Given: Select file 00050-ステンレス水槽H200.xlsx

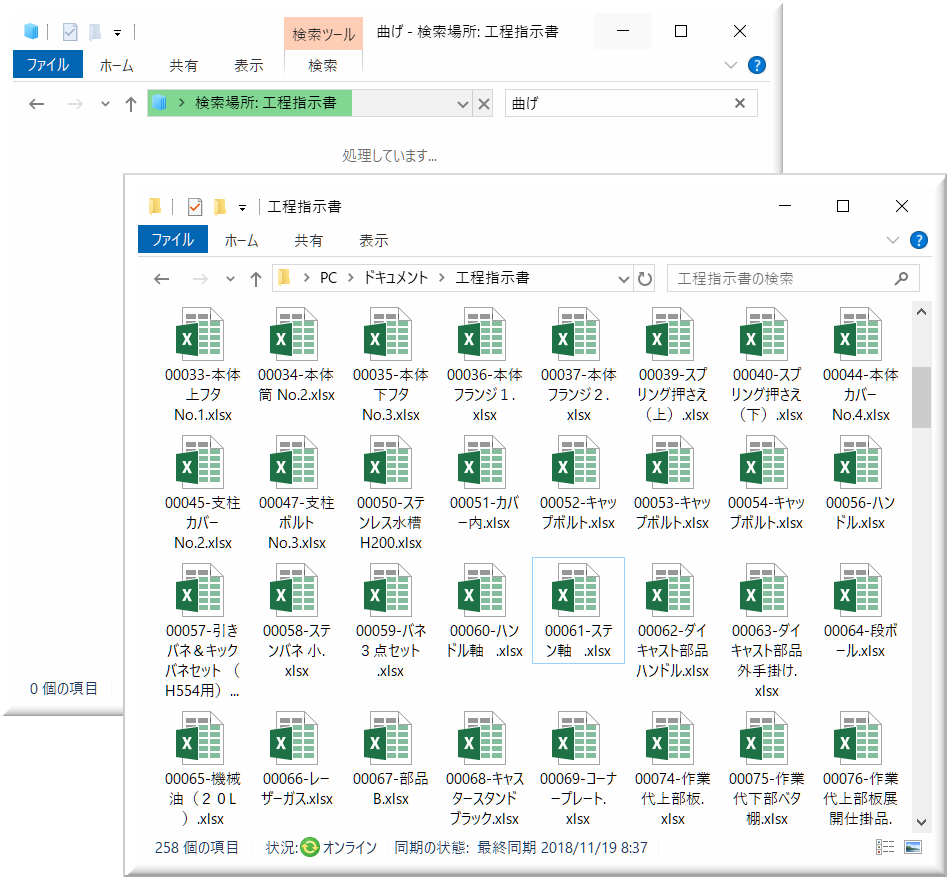Looking at the screenshot, I should pyautogui.click(x=391, y=493).
